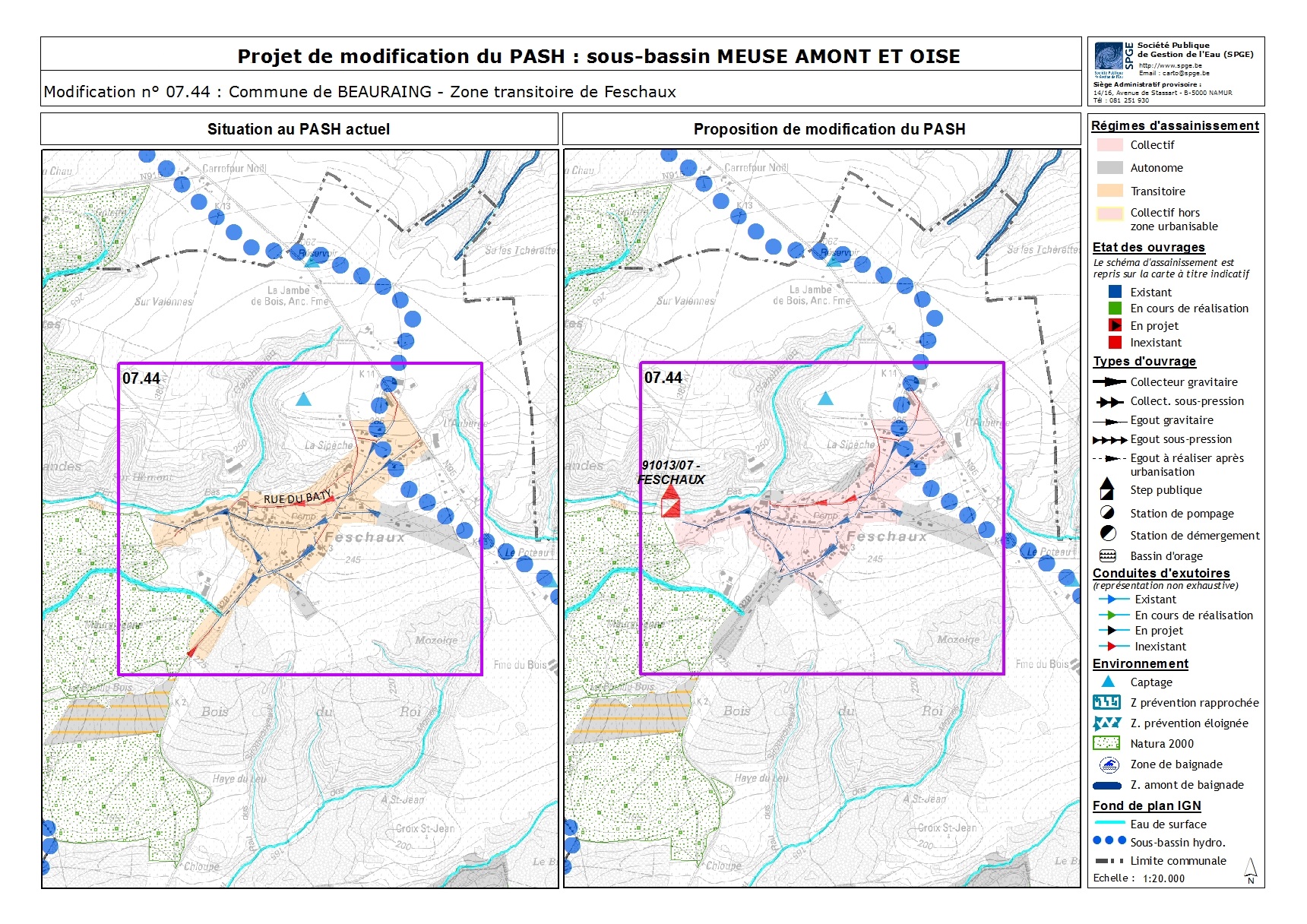Click the Station de démergement legend icon
This screenshot has width=1307, height=924.
(x=1108, y=534)
